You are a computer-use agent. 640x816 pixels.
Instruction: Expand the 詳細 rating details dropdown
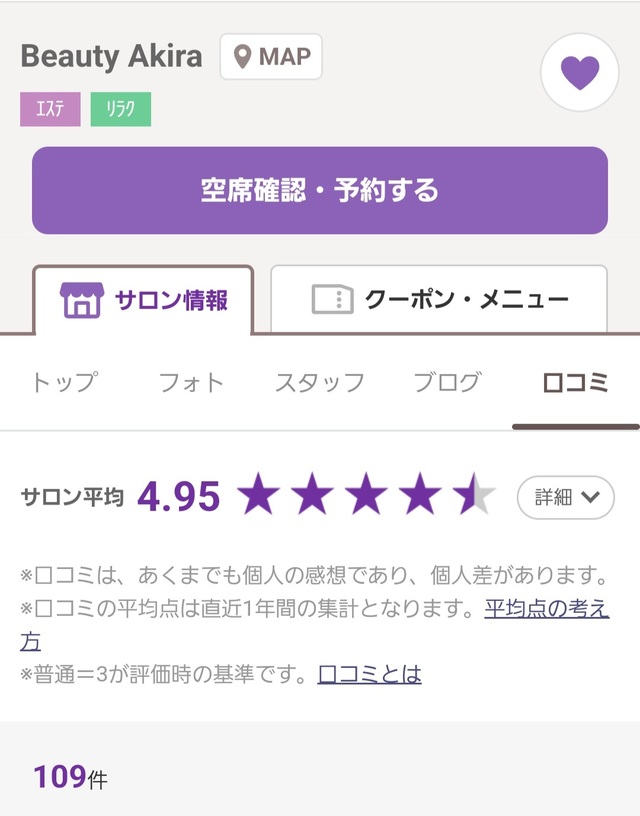[566, 498]
